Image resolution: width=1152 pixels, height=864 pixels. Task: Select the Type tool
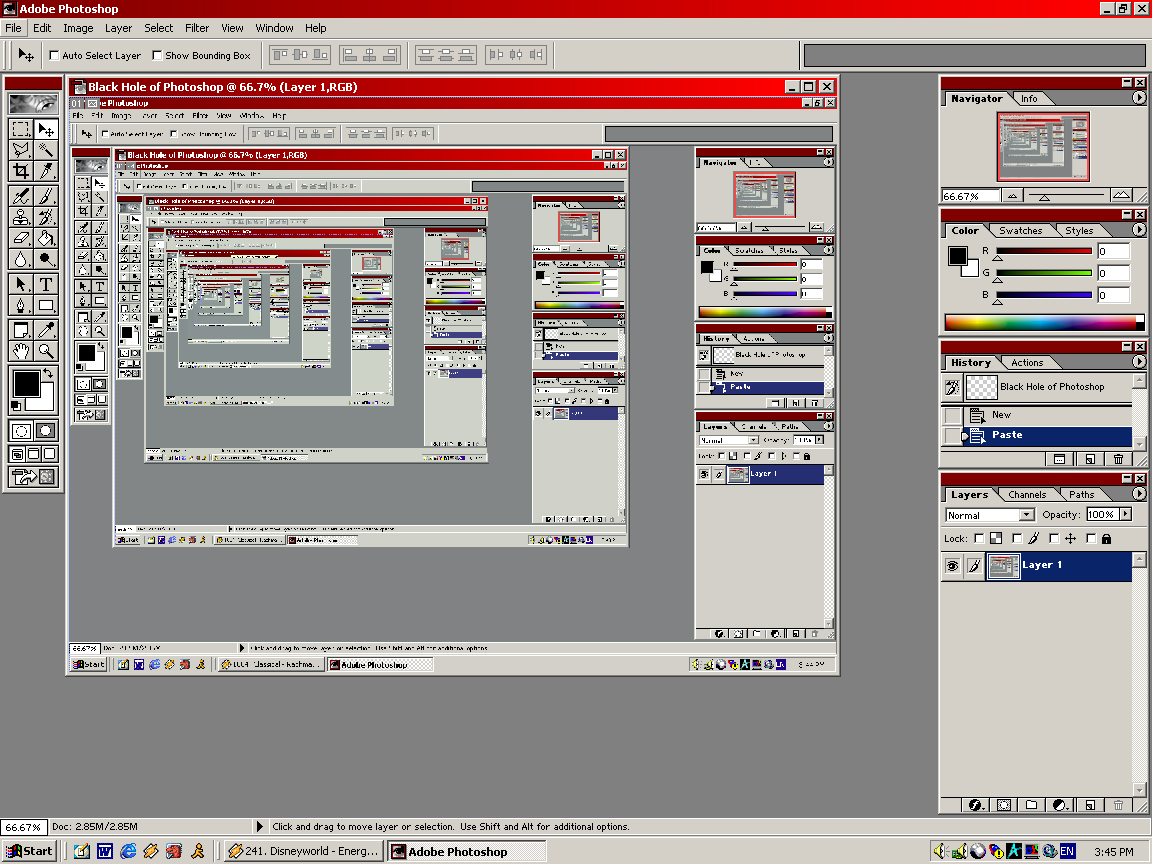click(x=46, y=284)
